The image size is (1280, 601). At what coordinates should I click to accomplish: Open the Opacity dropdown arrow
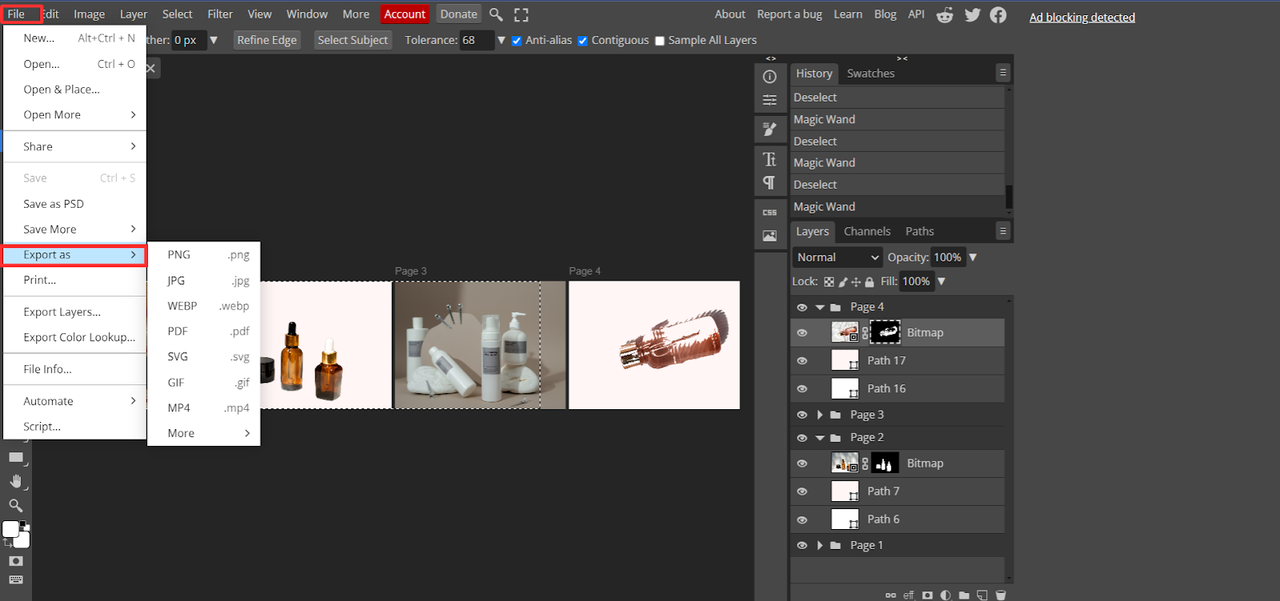tap(973, 257)
